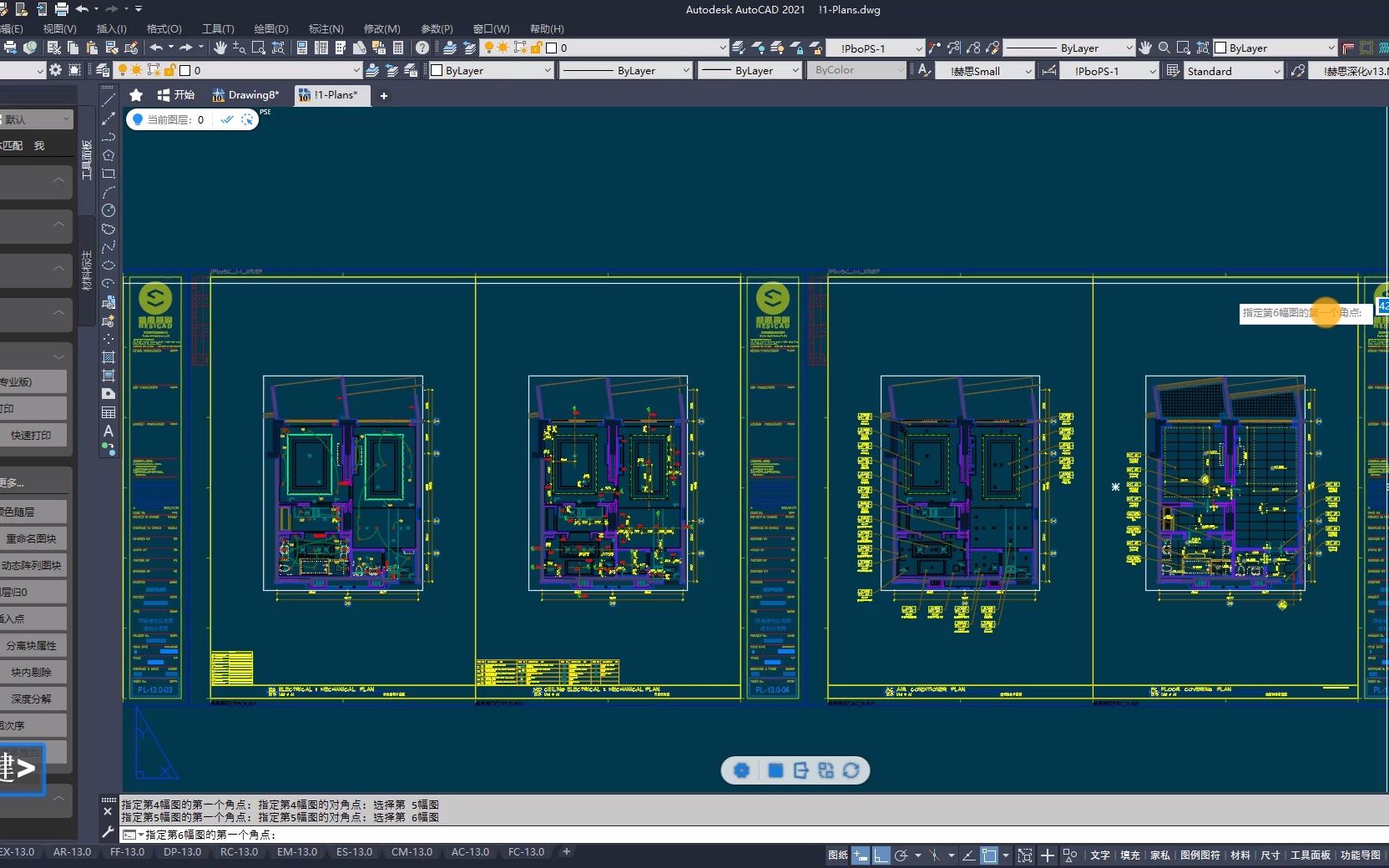Open the 绘图(D) menu
The image size is (1389, 868).
click(x=270, y=28)
